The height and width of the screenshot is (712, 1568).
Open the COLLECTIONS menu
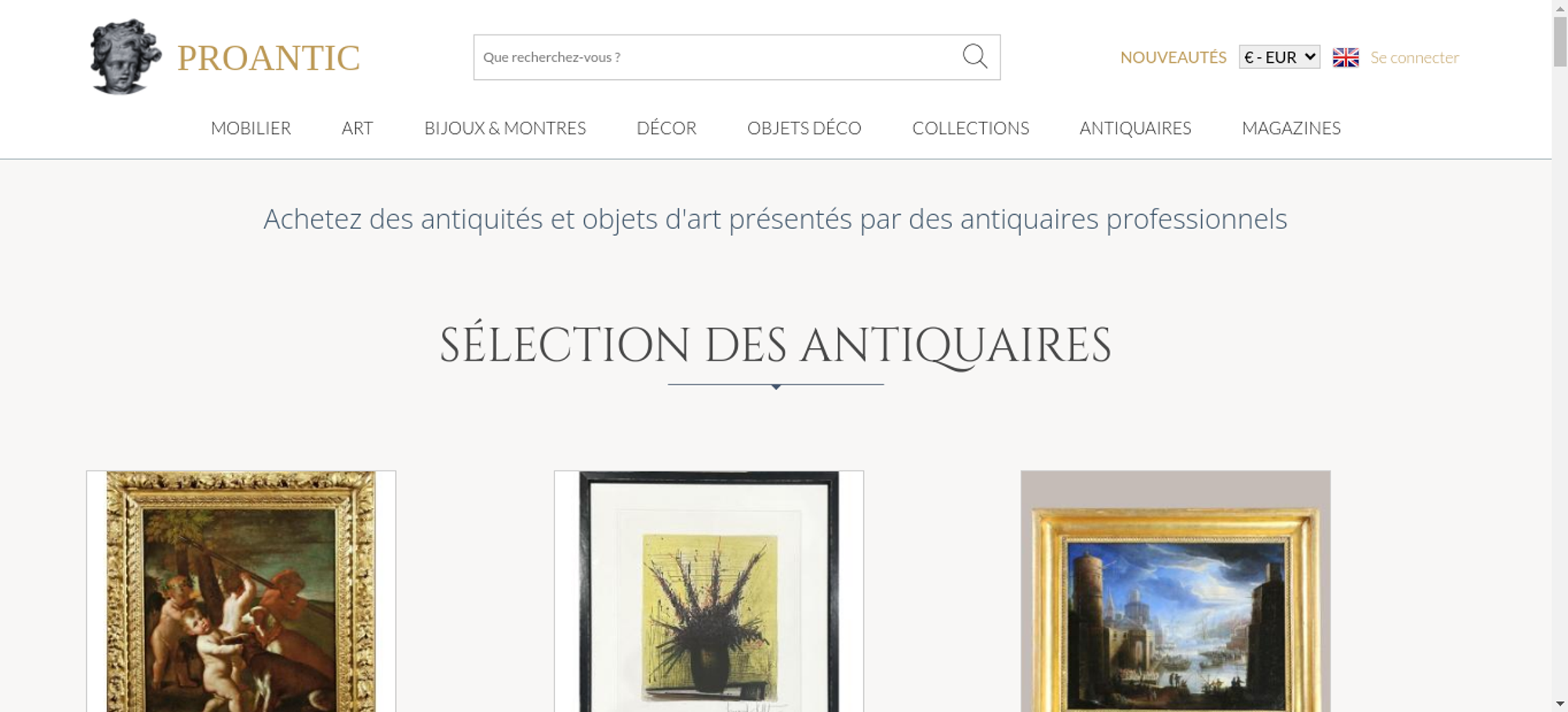971,128
